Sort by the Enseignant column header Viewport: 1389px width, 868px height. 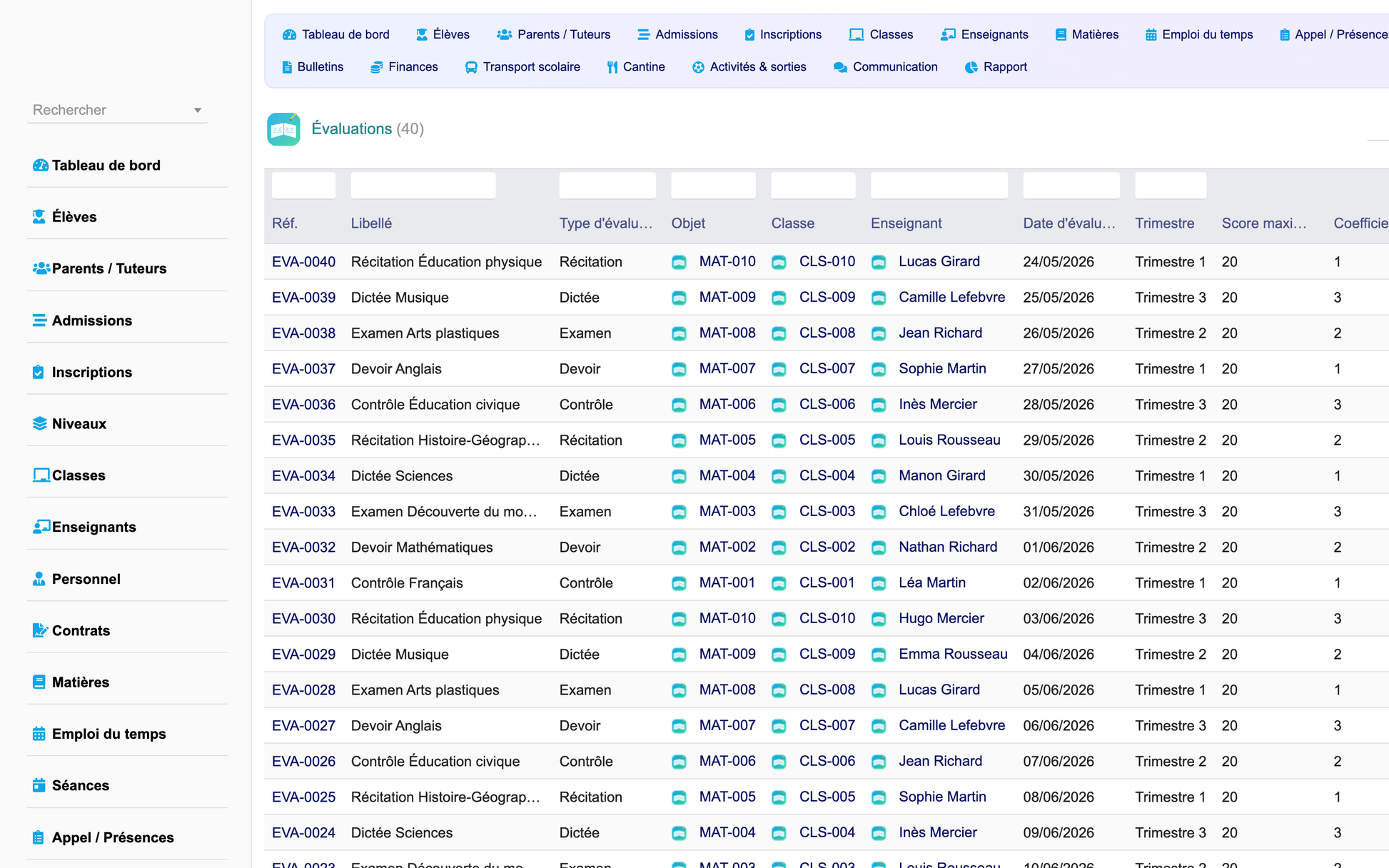(906, 223)
